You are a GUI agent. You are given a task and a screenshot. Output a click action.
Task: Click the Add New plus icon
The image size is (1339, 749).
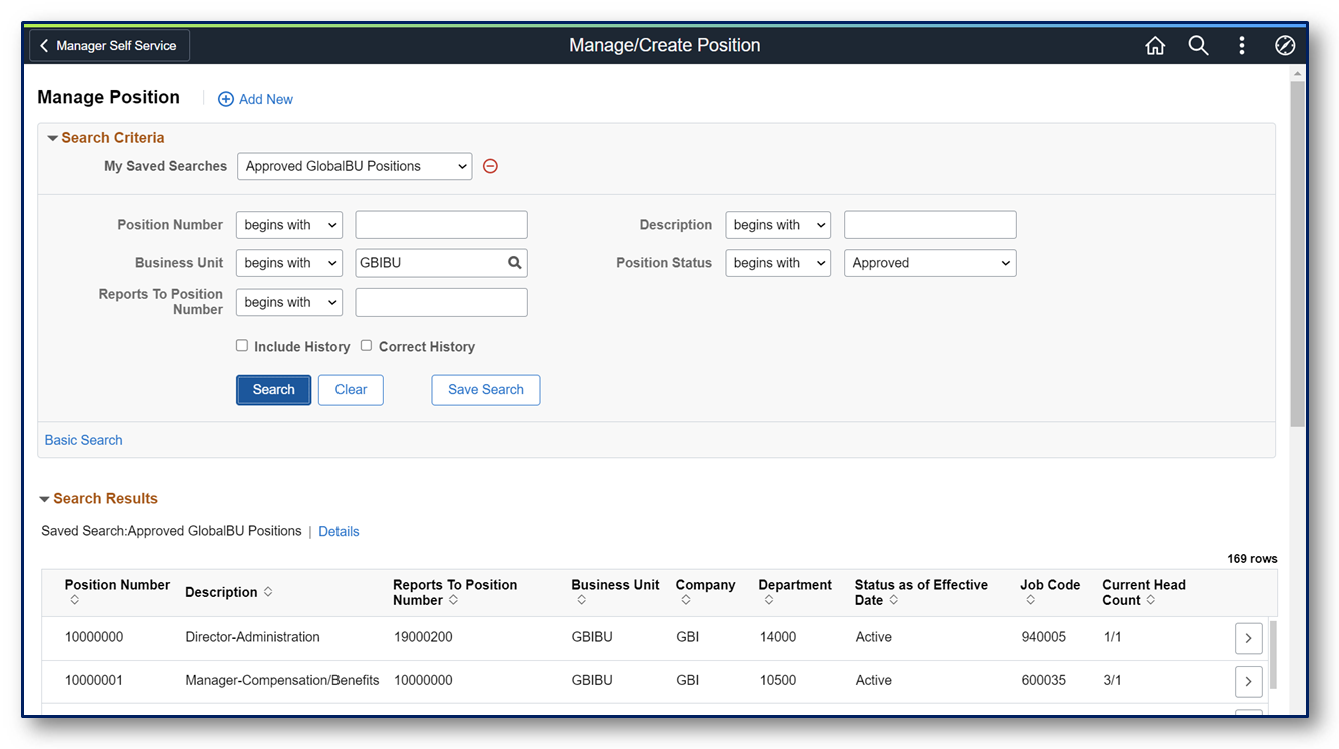pyautogui.click(x=225, y=98)
